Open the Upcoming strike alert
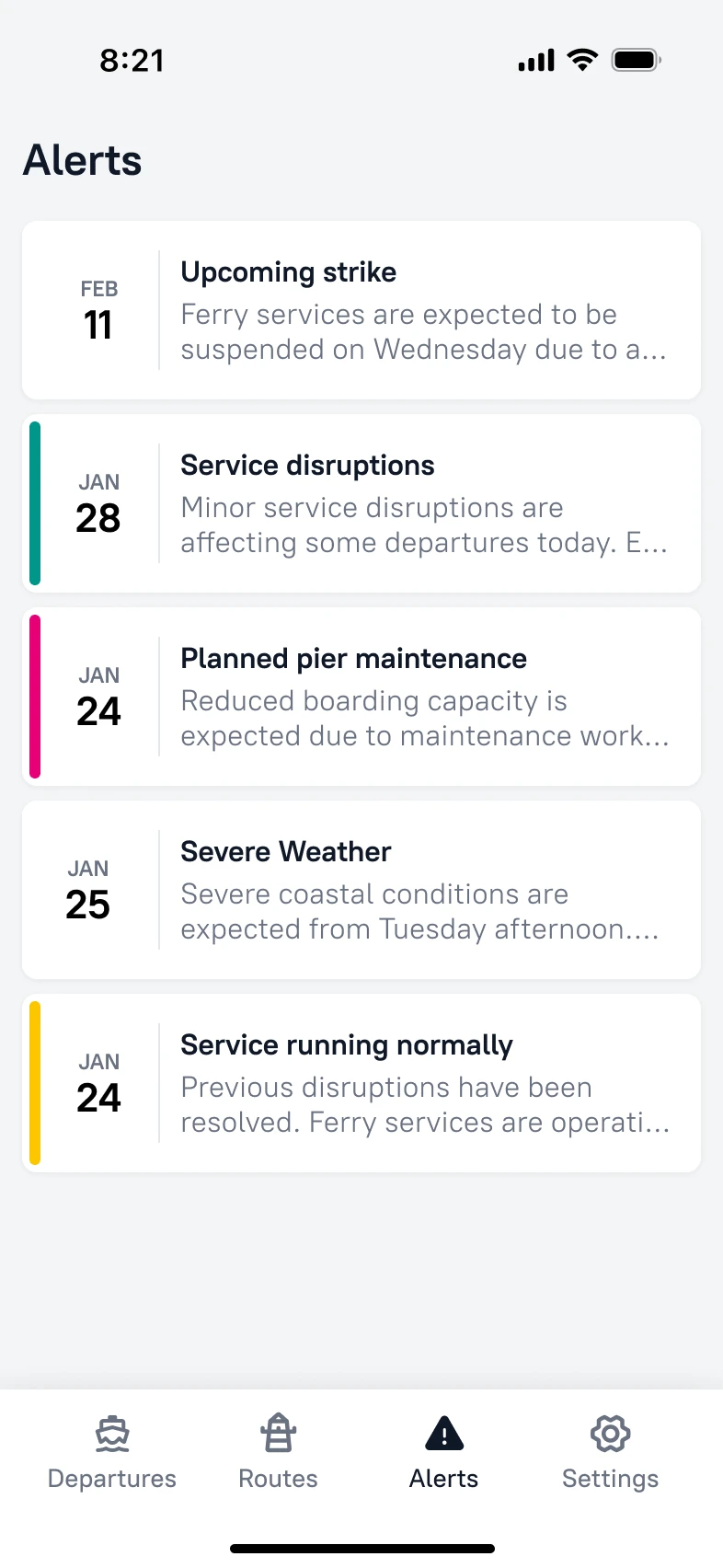723x1568 pixels. 361,310
